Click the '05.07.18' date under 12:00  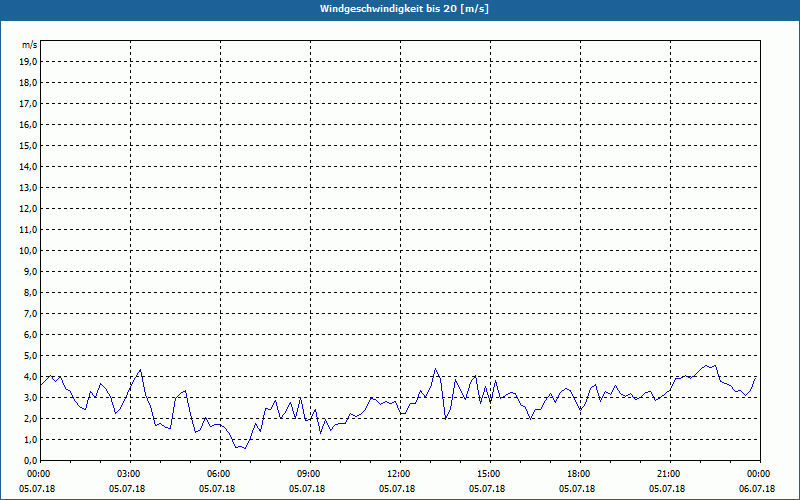tap(397, 488)
